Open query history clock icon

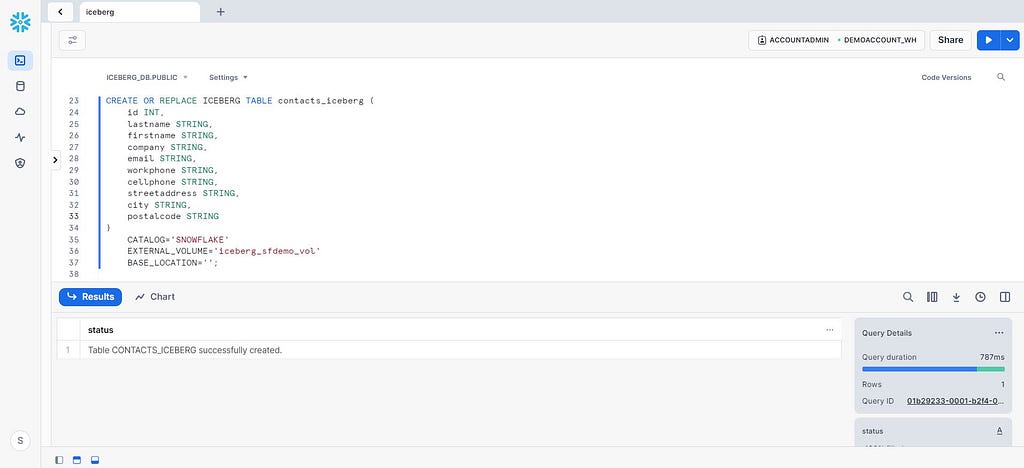(980, 297)
